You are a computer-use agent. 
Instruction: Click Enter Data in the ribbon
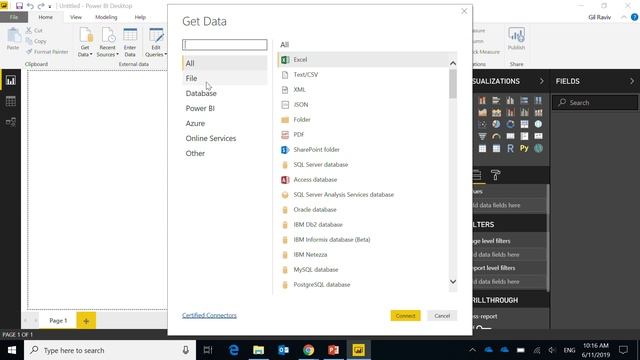tap(130, 42)
